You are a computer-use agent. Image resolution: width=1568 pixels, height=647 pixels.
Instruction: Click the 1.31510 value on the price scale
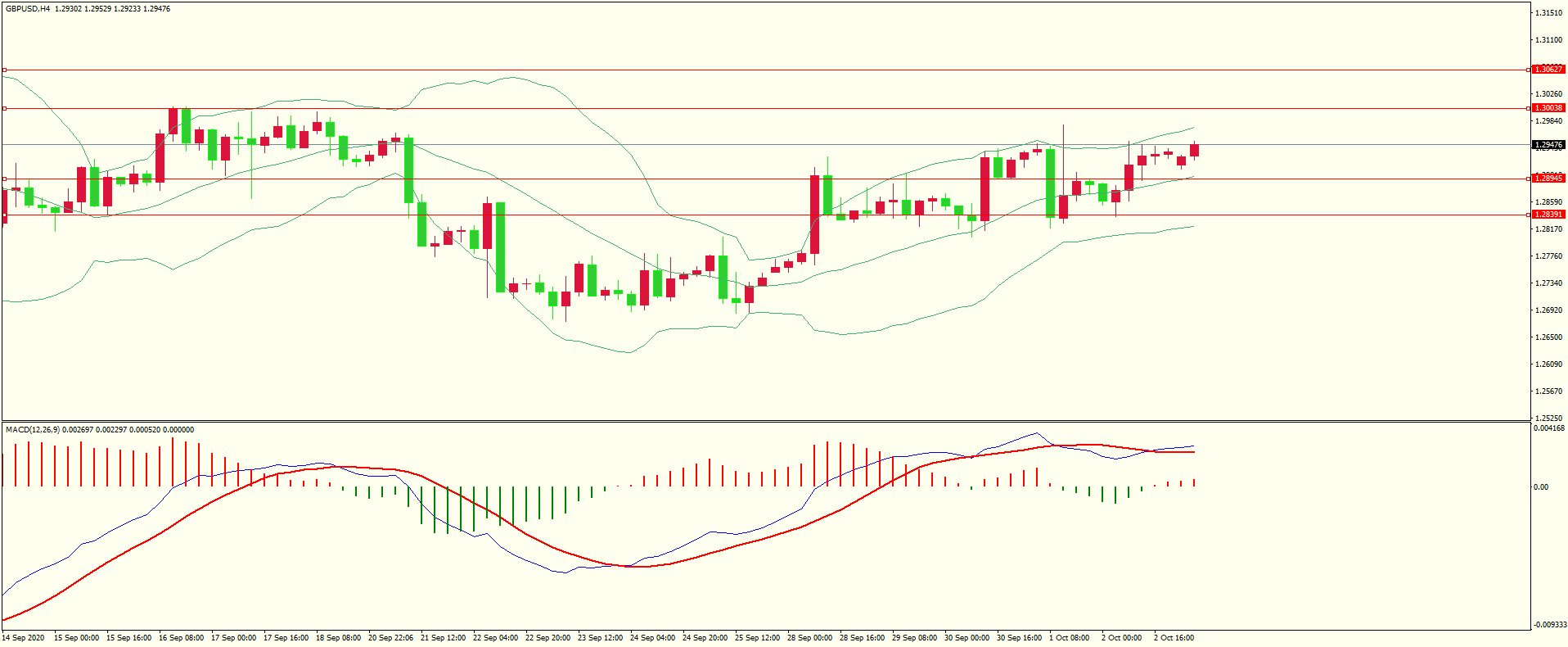(1548, 13)
